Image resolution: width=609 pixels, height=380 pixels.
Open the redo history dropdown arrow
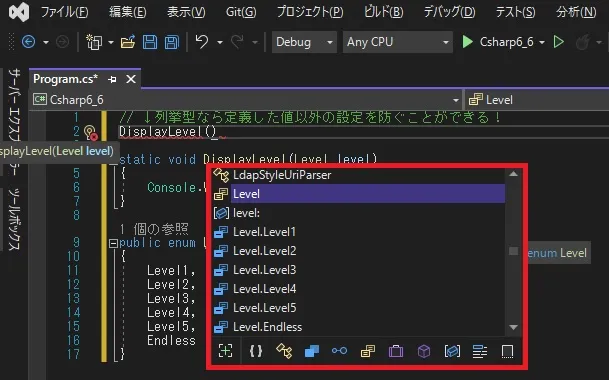point(255,42)
